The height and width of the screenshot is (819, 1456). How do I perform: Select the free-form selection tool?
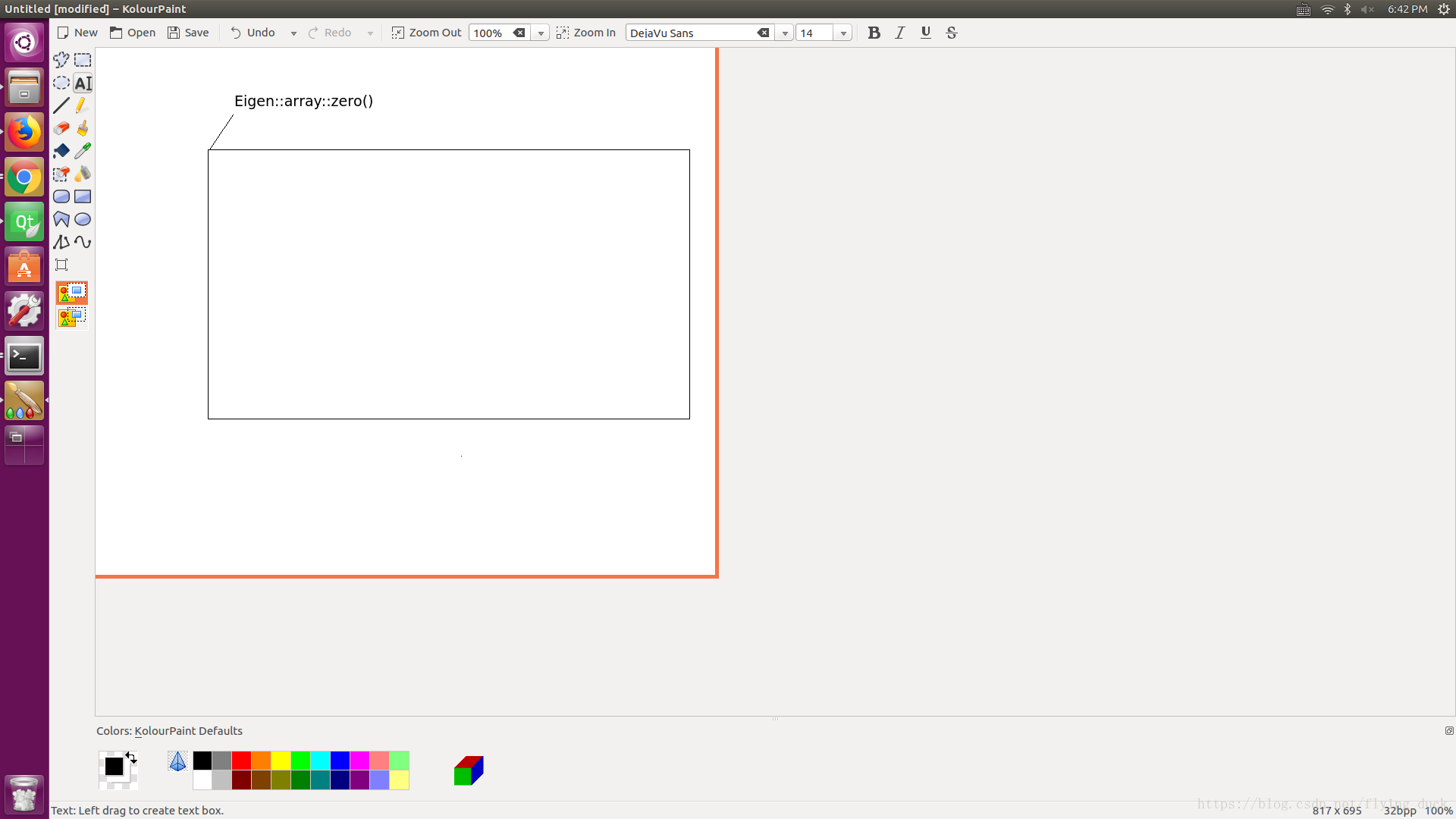[61, 60]
